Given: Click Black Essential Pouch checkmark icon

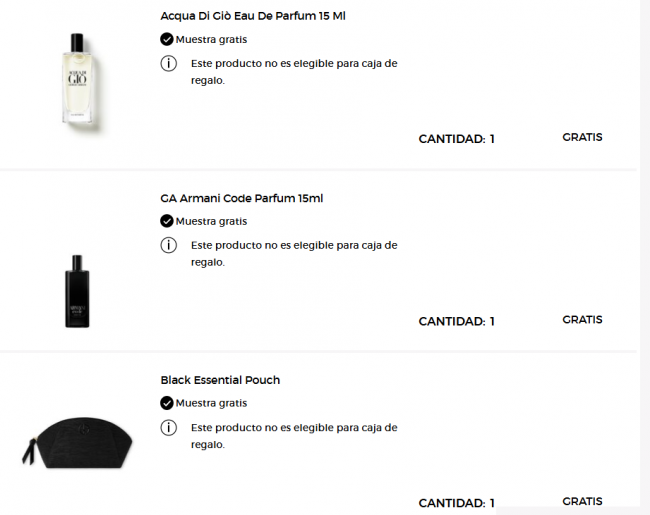Looking at the screenshot, I should coord(167,403).
